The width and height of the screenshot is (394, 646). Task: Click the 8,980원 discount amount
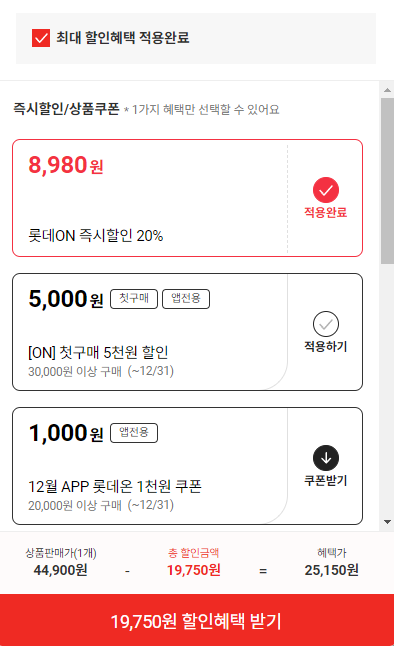66,165
